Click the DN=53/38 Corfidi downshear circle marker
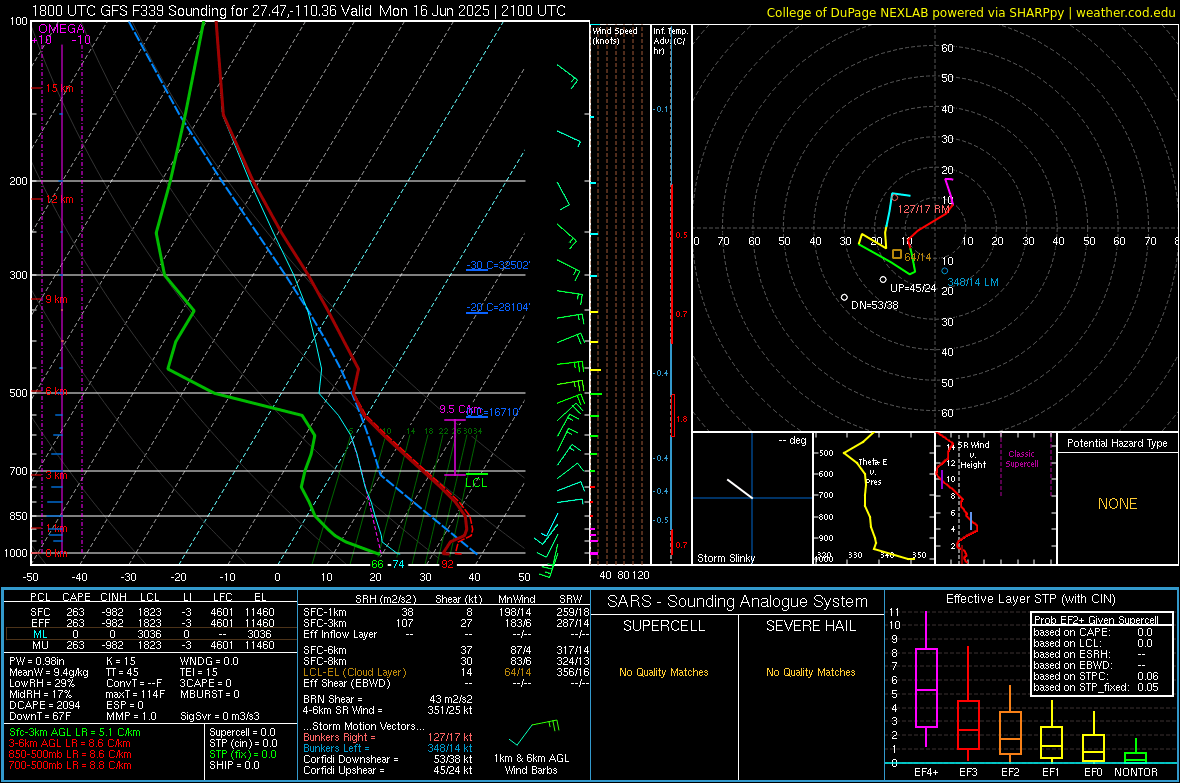 pos(844,298)
